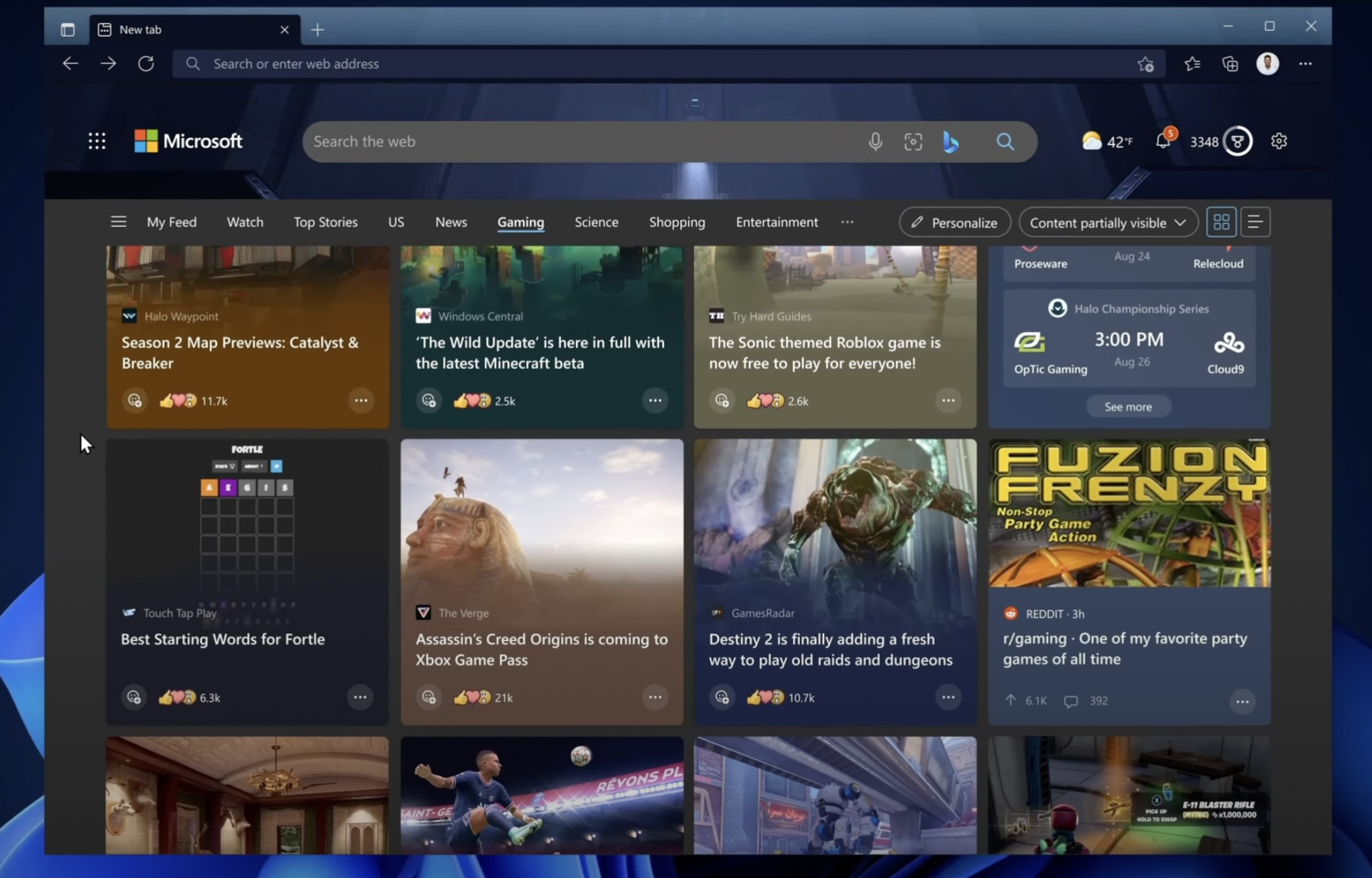
Task: Open more options on Minecraft card
Action: pos(655,400)
